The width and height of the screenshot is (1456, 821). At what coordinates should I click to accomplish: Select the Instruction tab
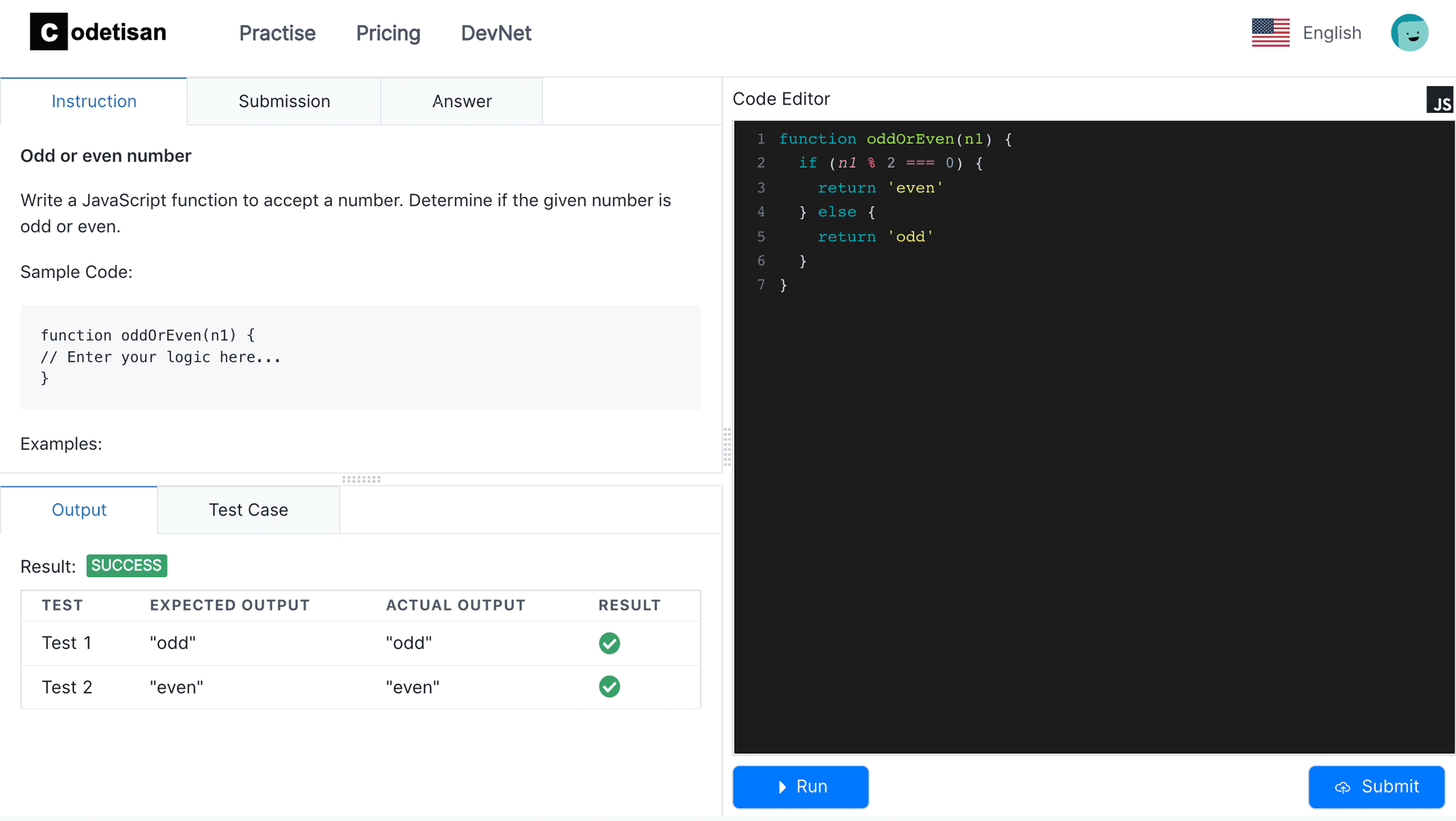(94, 102)
